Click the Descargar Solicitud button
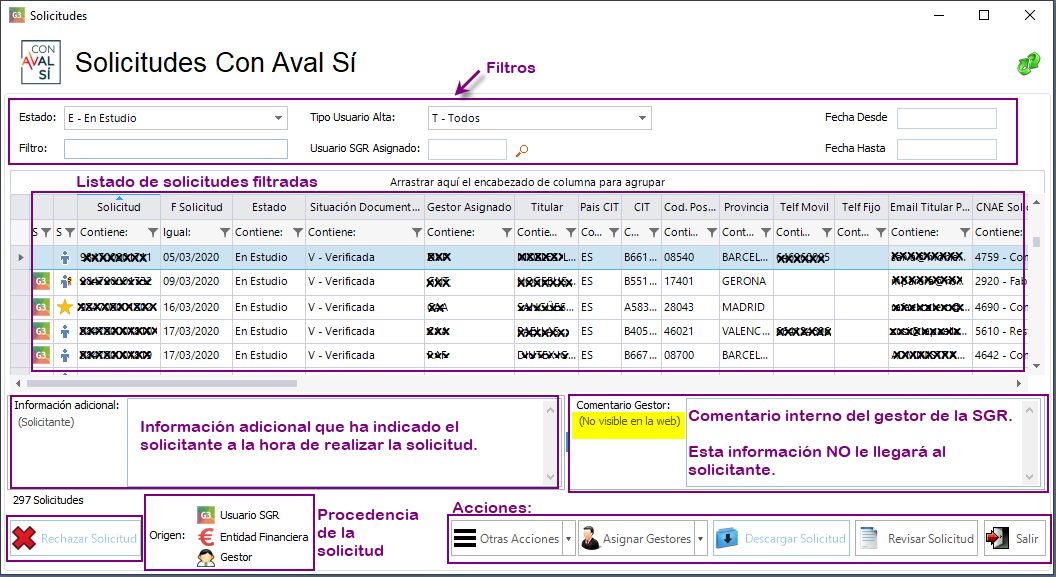1056x577 pixels. [781, 539]
